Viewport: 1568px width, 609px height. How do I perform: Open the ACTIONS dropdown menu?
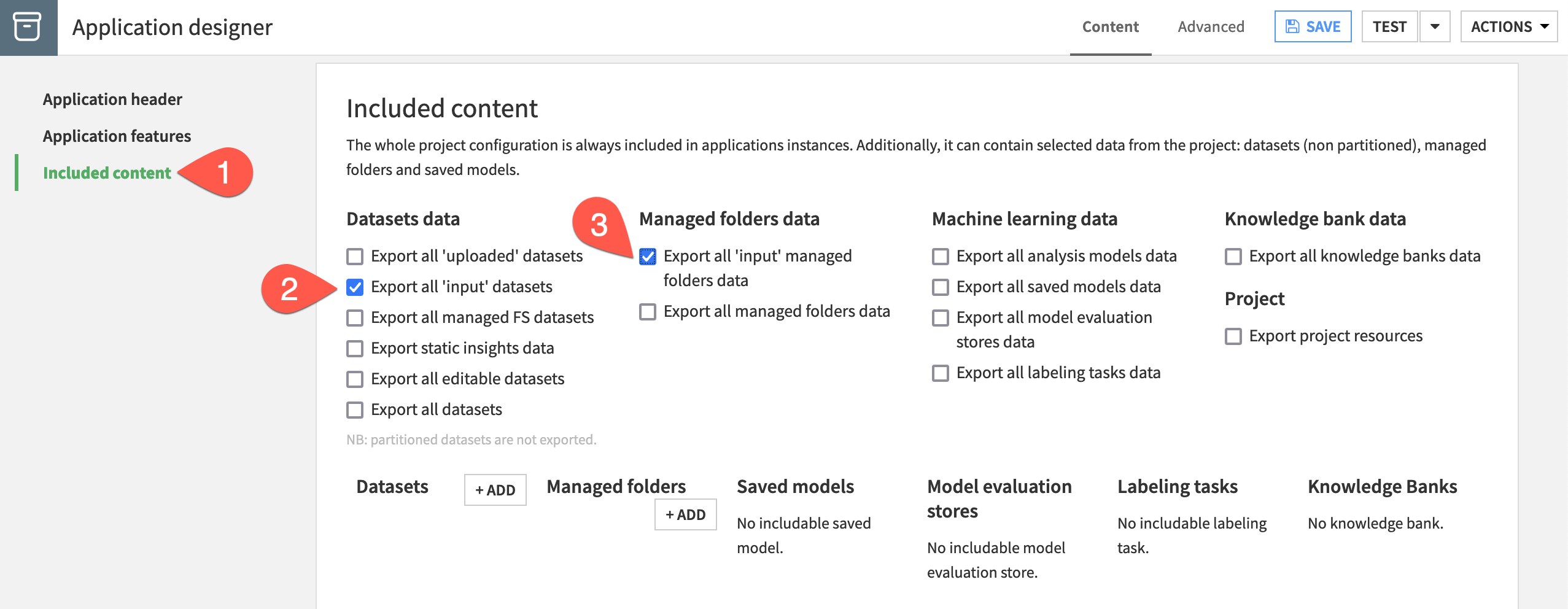pos(1508,26)
